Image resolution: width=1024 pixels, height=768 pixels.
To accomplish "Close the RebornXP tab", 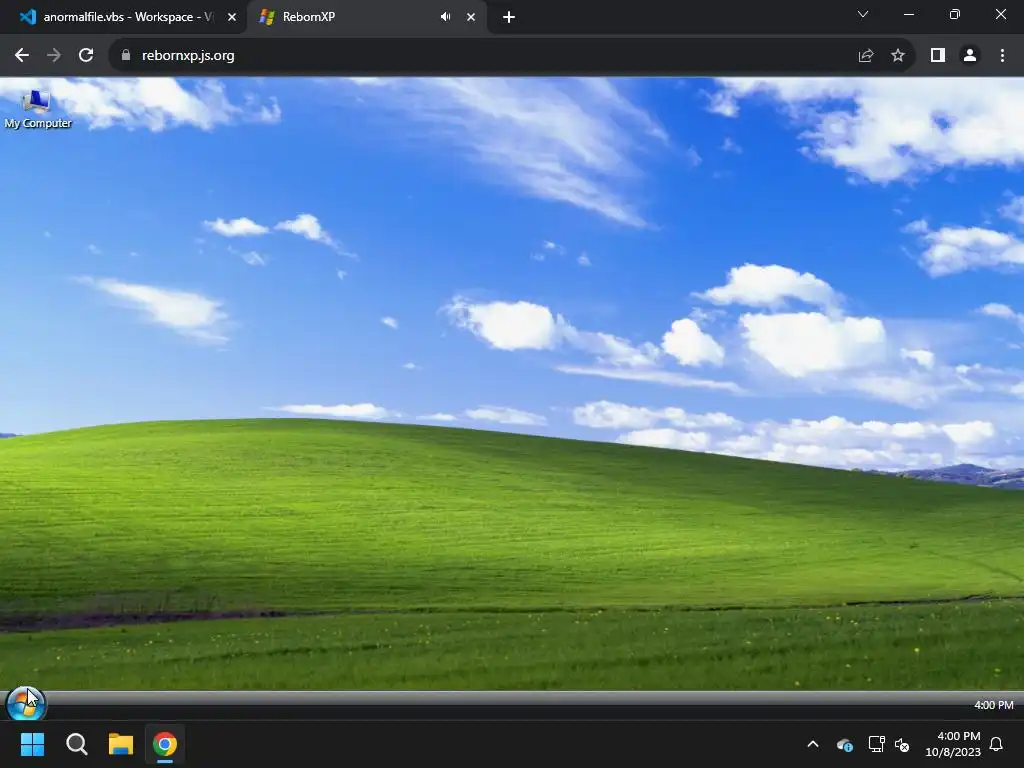I will tap(471, 17).
